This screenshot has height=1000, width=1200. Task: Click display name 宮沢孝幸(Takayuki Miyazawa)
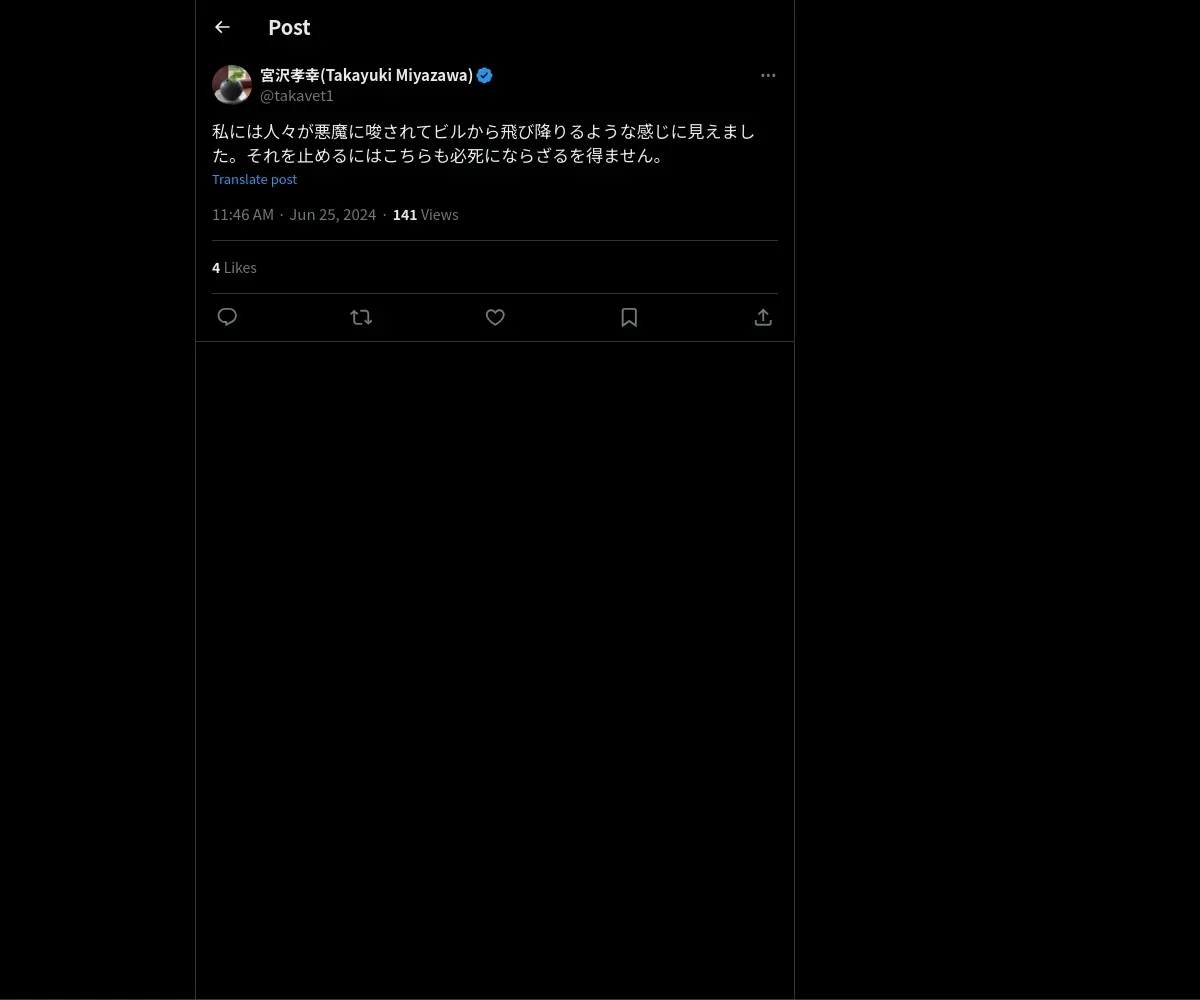tap(366, 75)
